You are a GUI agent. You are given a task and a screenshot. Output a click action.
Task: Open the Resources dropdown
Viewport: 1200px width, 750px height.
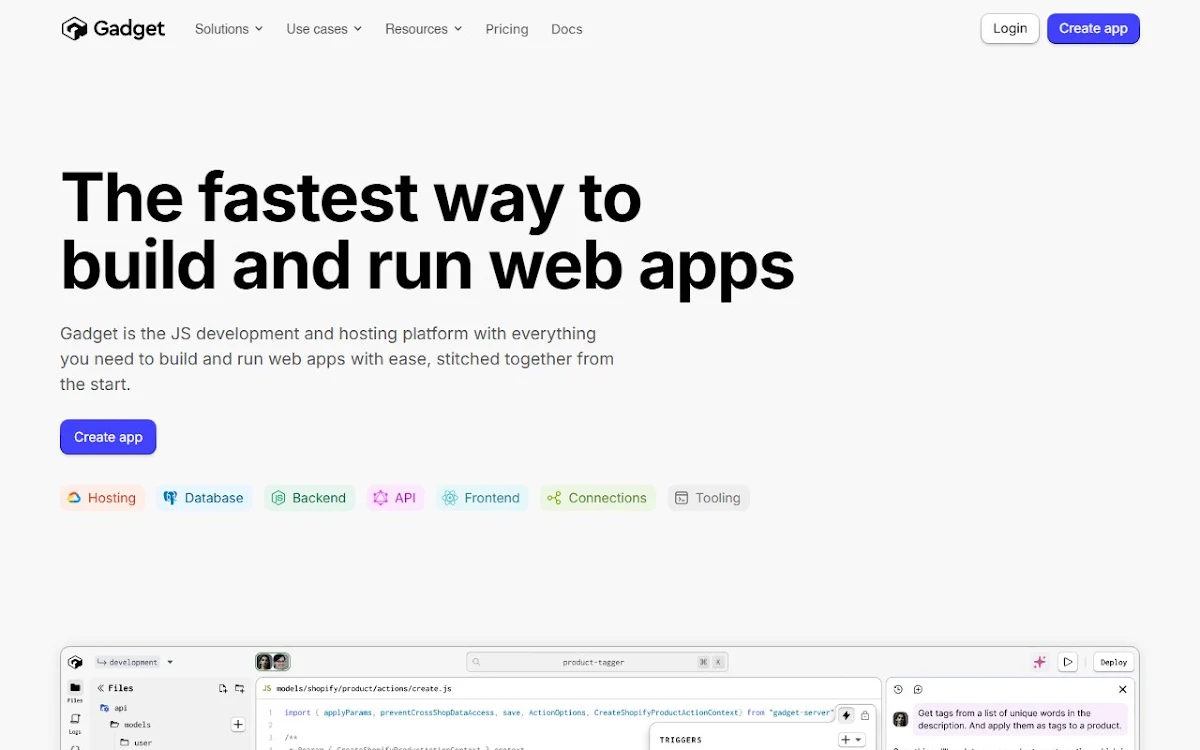click(x=424, y=29)
